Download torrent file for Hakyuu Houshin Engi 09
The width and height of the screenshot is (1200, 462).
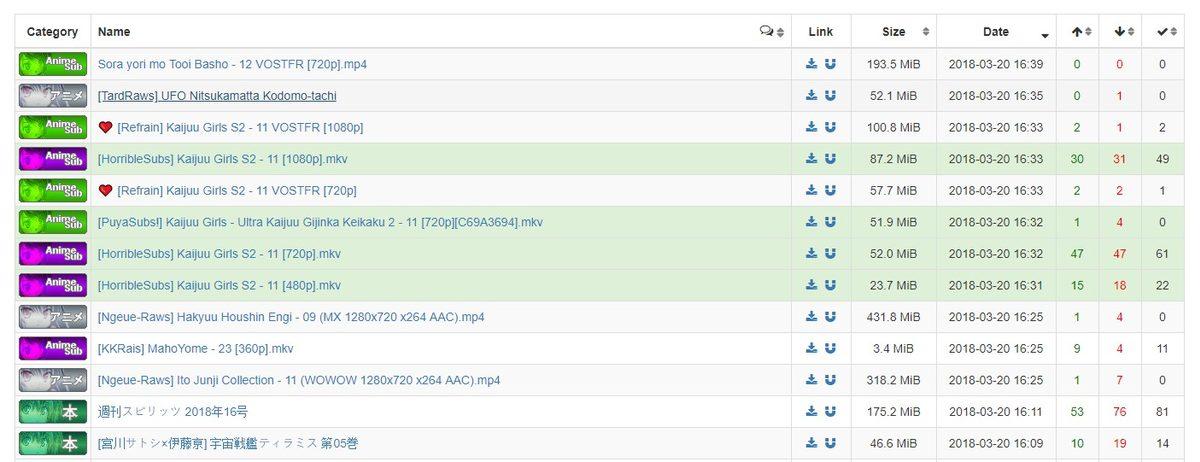pos(811,317)
